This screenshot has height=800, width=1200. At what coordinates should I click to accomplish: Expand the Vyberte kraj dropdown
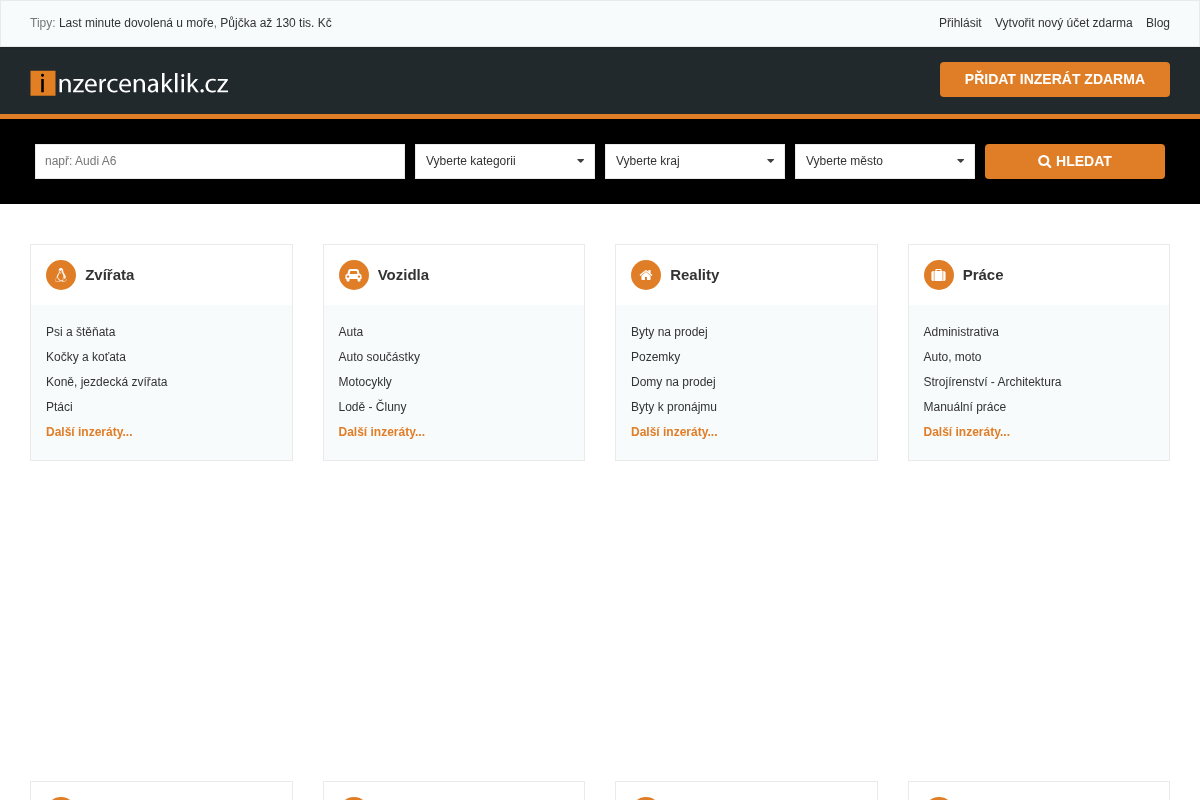point(695,161)
